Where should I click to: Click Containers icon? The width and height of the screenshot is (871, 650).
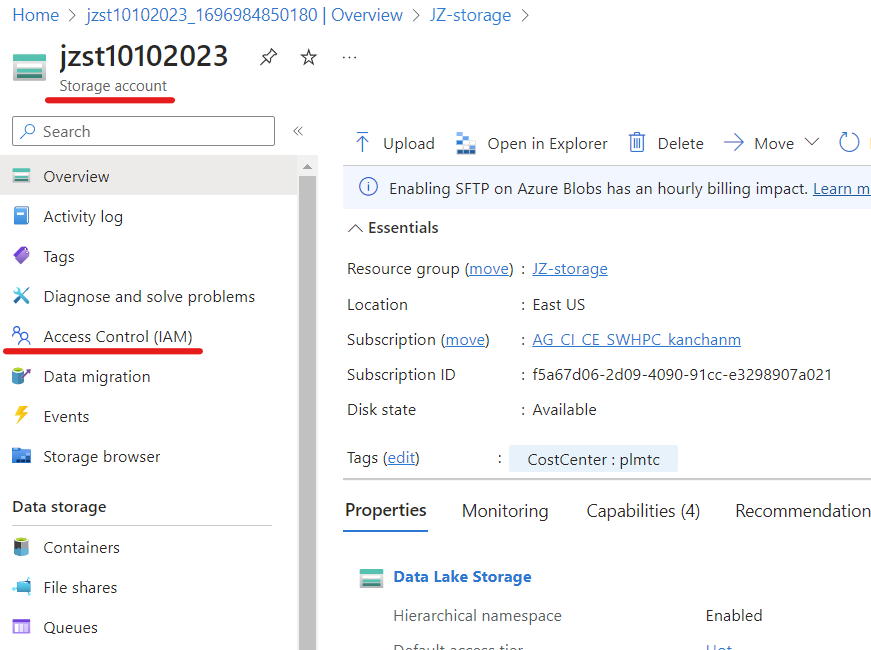click(x=21, y=547)
